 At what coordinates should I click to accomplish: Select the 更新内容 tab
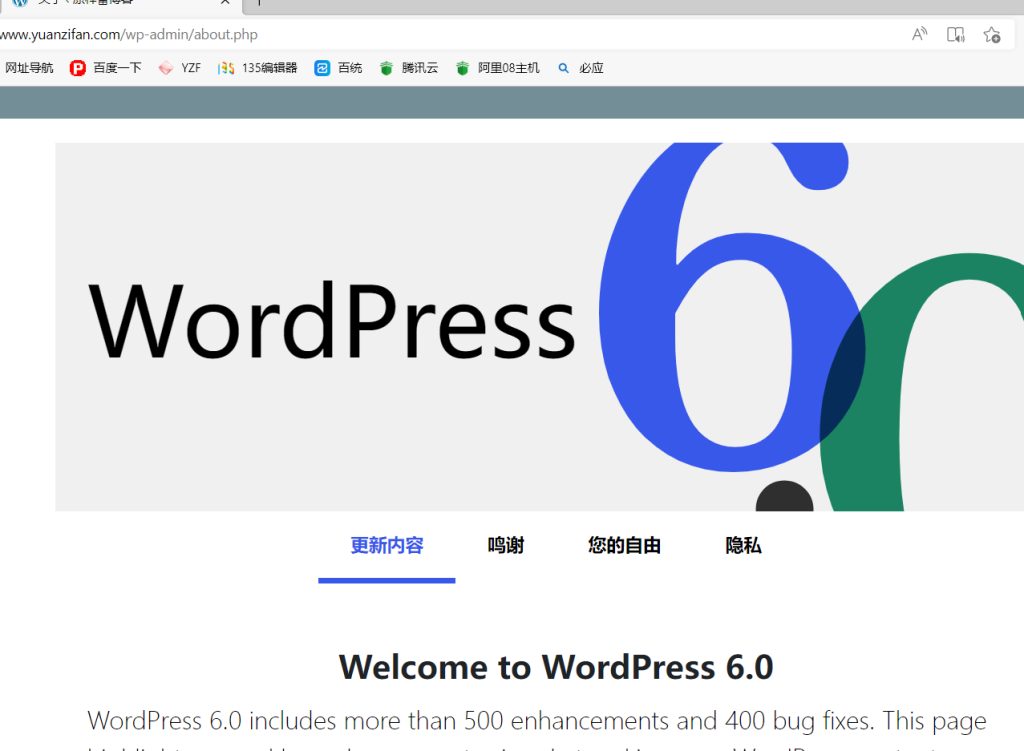click(387, 546)
